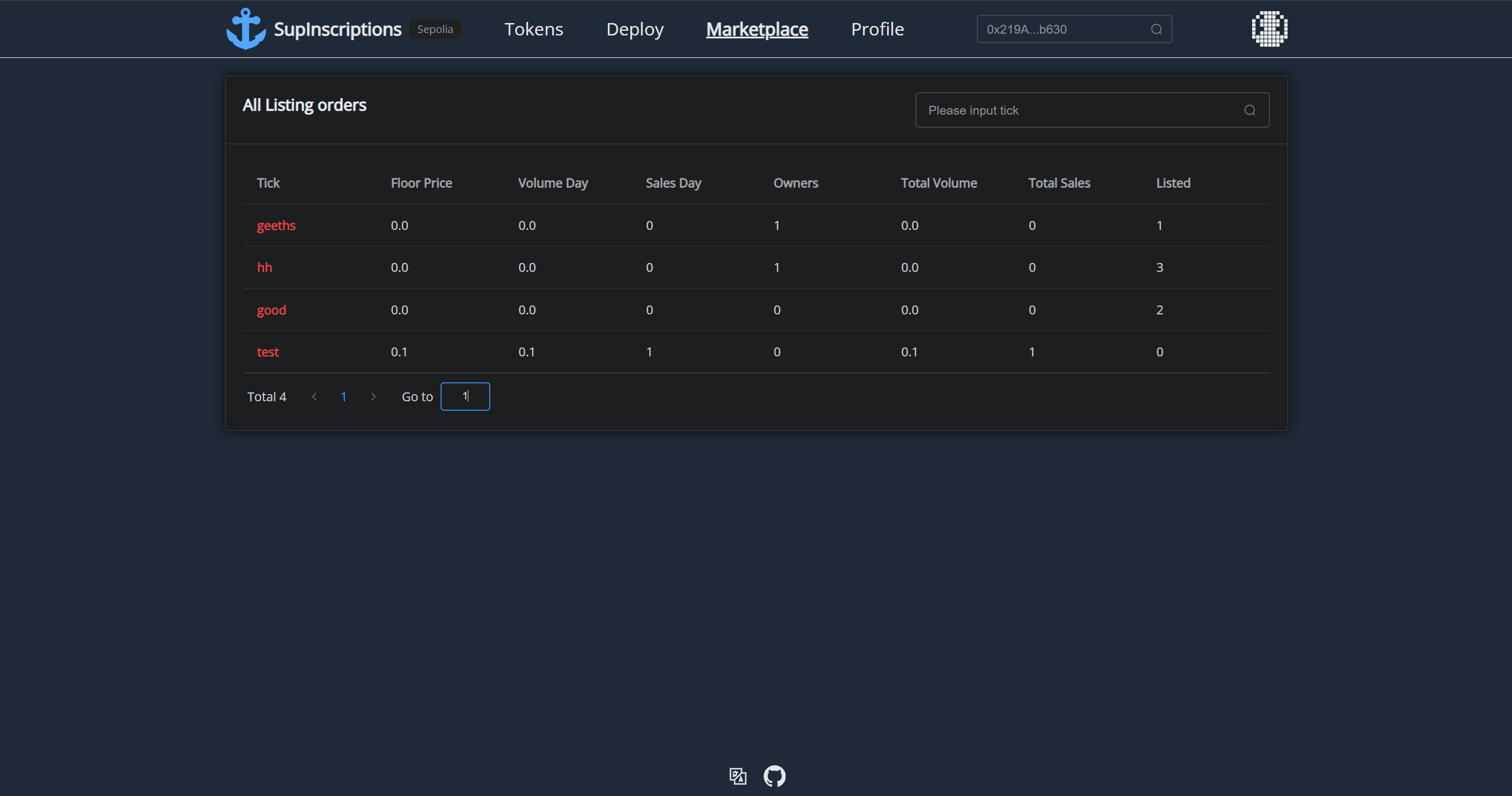1512x796 pixels.
Task: Open the hh tick listing
Action: 265,268
